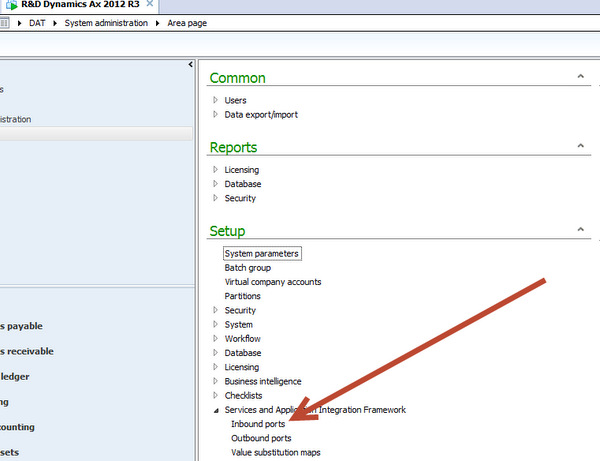
Task: Click the Checklists label
Action: pyautogui.click(x=243, y=395)
